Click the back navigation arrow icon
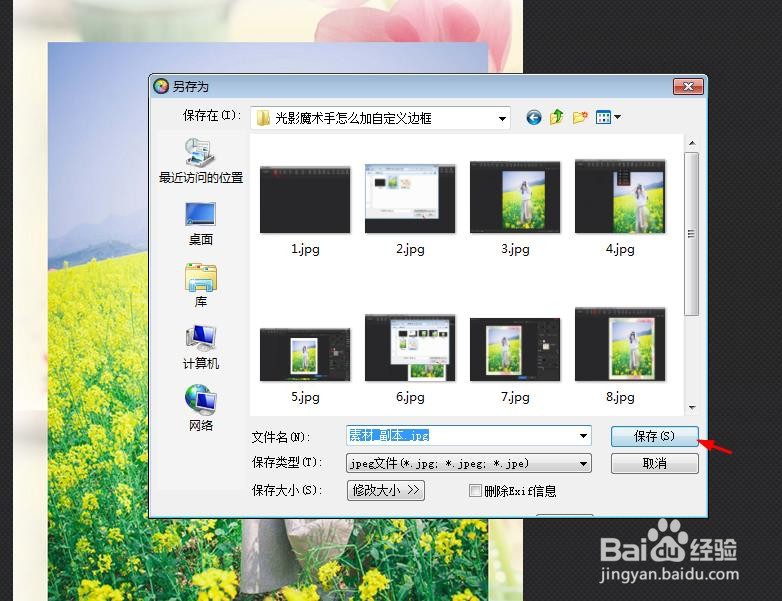The image size is (782, 601). tap(534, 118)
